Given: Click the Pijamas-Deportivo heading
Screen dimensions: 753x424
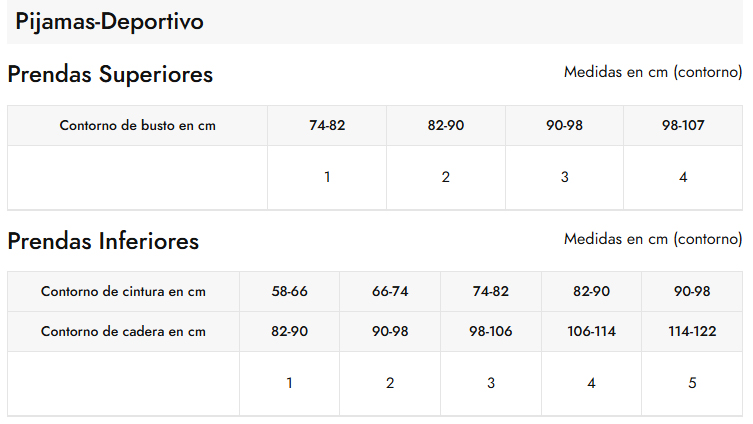Looking at the screenshot, I should coord(110,22).
